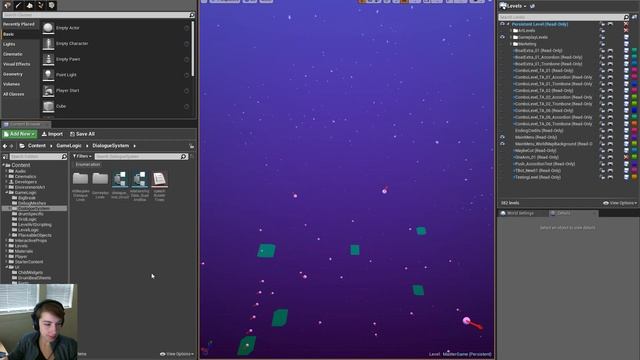This screenshot has height=360, width=640.
Task: Collapse the Content root folder
Action: [4, 165]
